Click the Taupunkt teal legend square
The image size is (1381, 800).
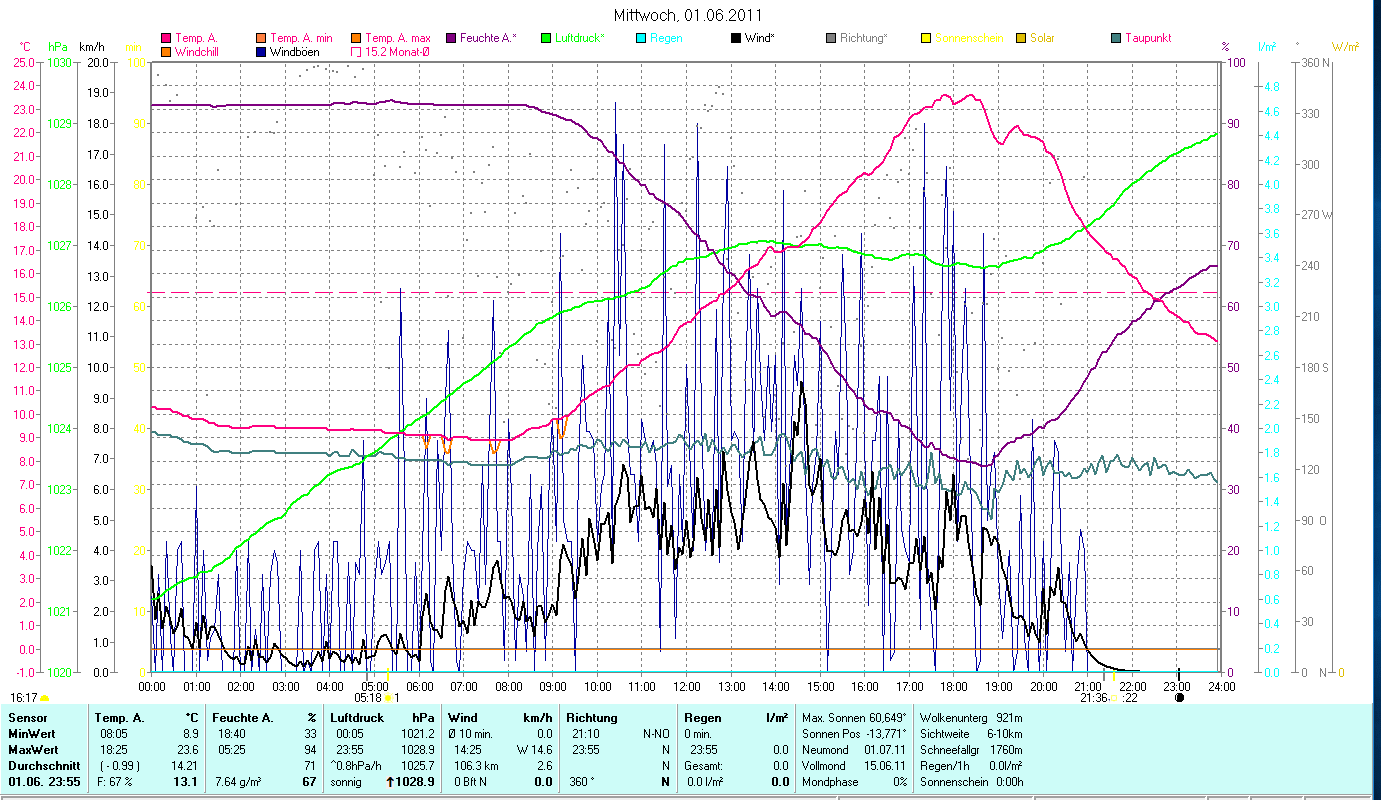1116,38
